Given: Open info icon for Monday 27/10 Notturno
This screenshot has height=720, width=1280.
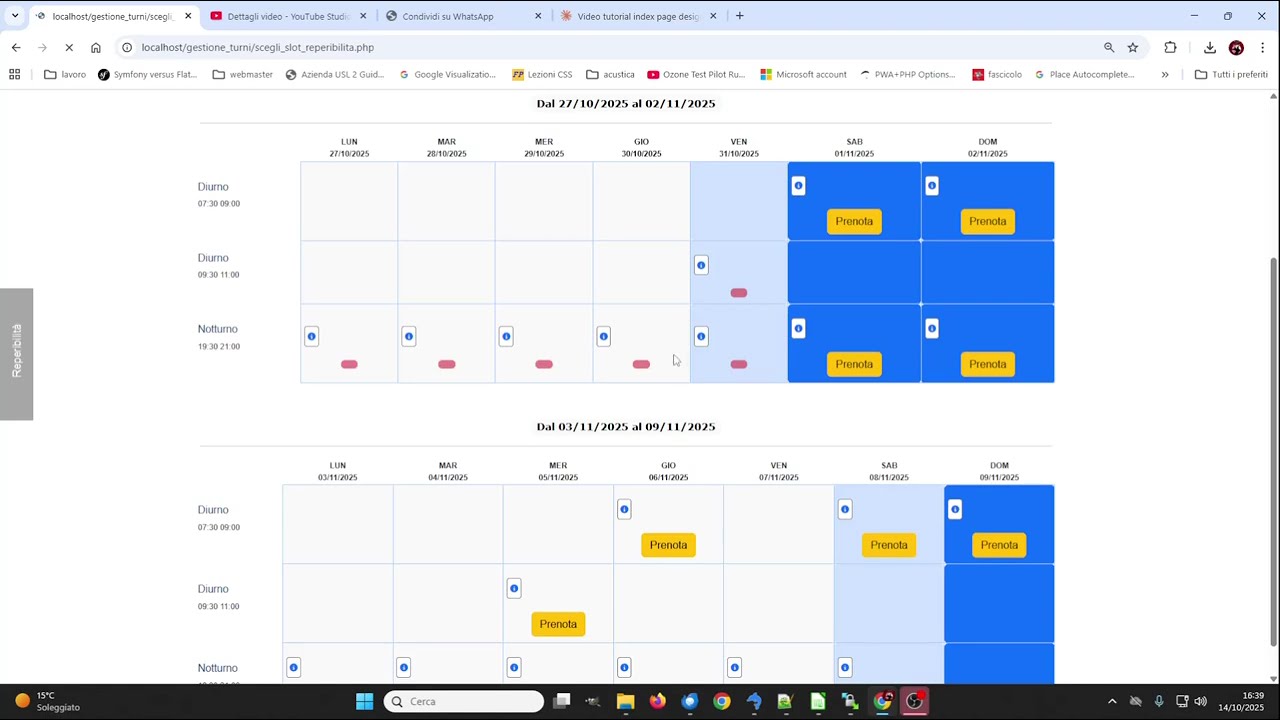Looking at the screenshot, I should click(311, 336).
